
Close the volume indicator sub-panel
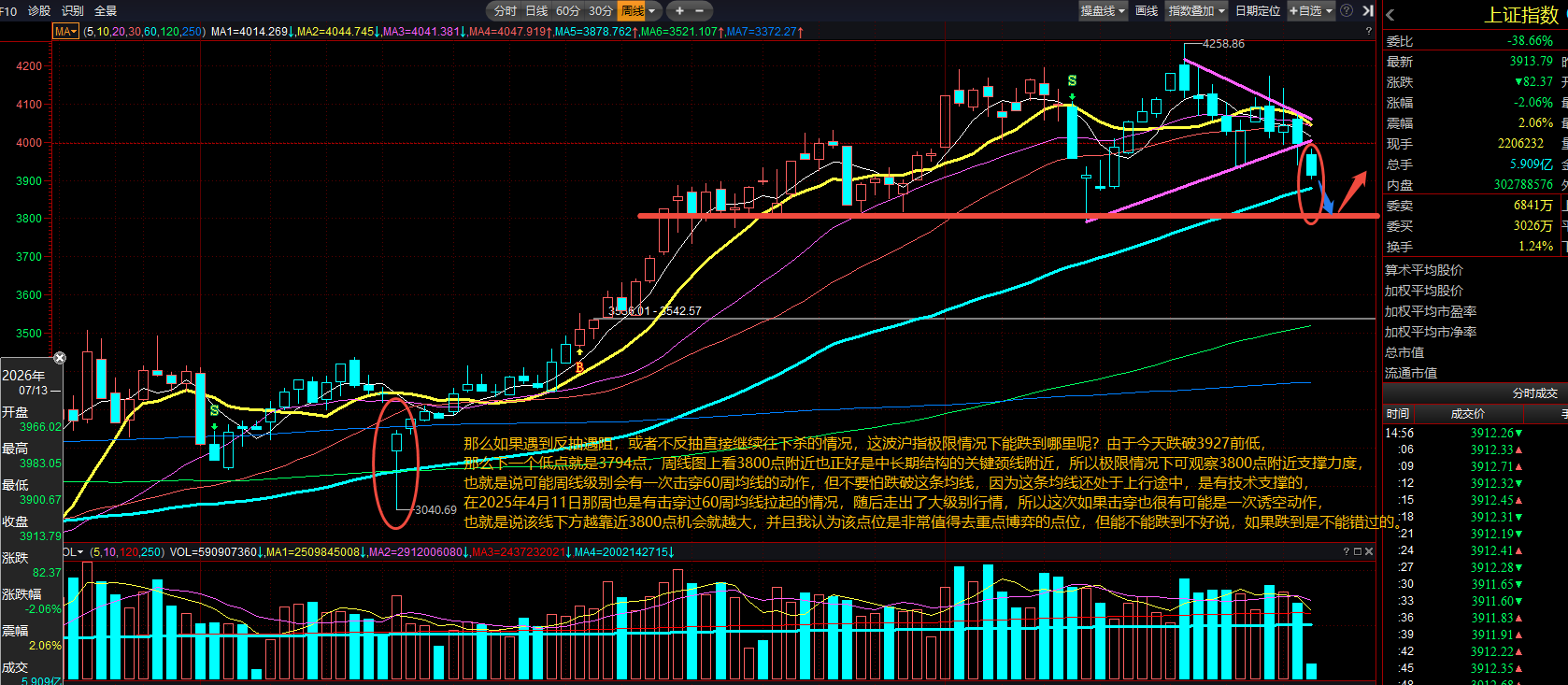point(1369,551)
